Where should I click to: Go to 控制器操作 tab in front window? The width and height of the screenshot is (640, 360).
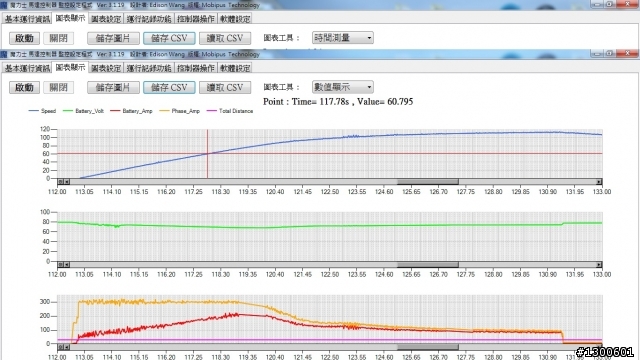point(196,68)
